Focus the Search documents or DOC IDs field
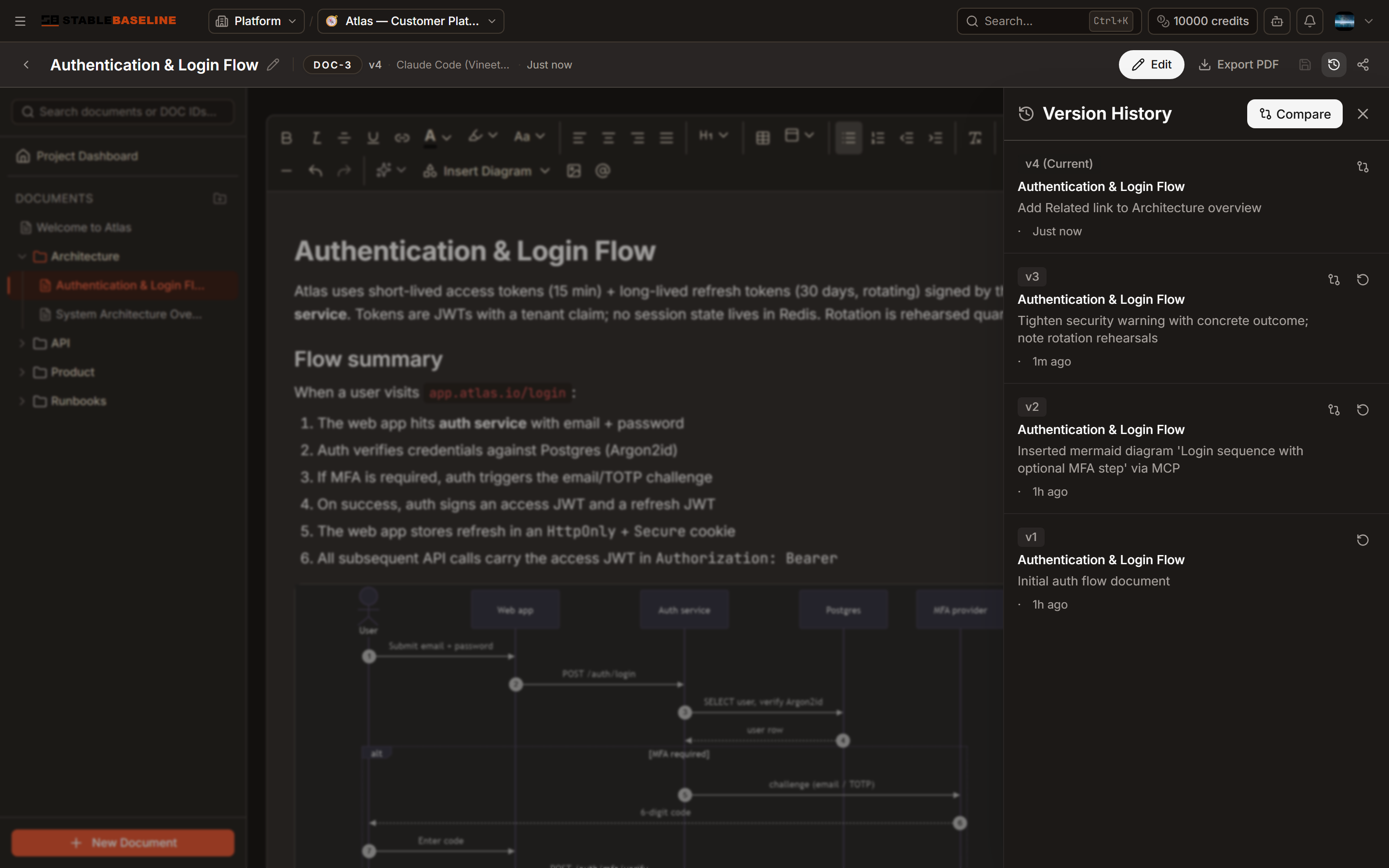The width and height of the screenshot is (1389, 868). click(123, 111)
